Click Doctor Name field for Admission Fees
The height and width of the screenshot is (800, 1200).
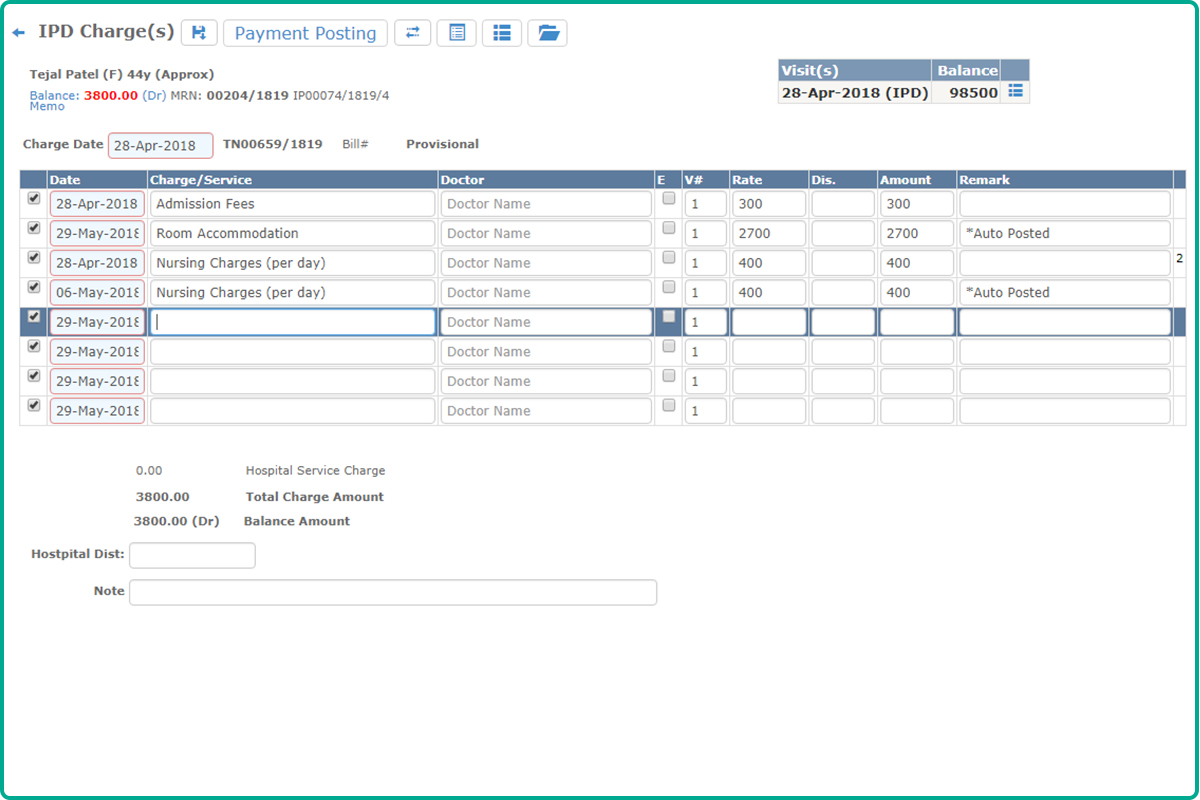click(x=545, y=204)
